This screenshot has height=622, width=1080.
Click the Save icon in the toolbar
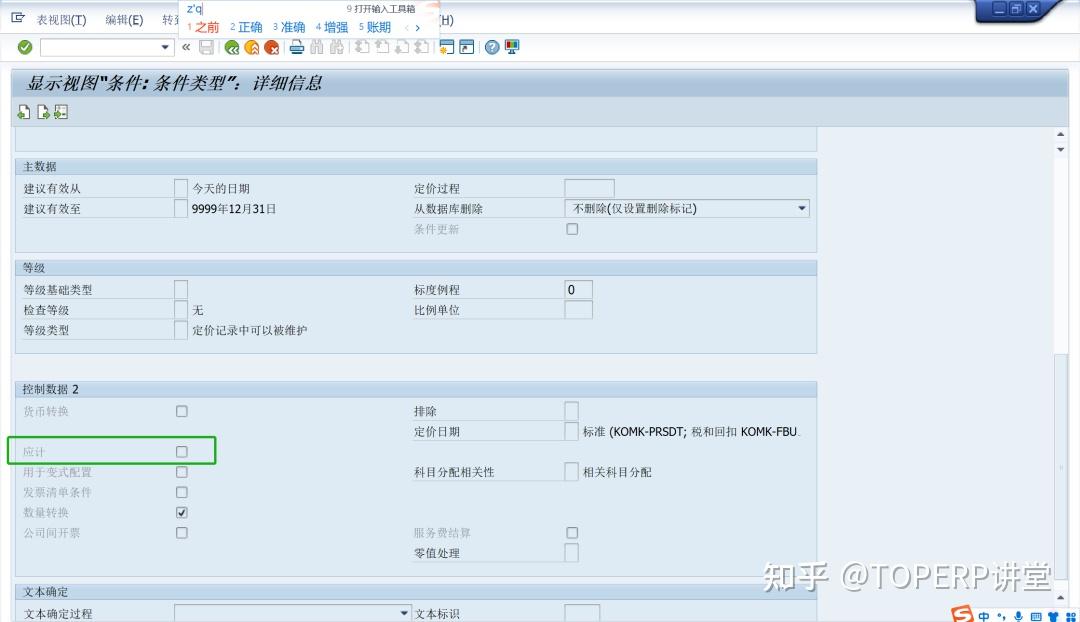point(207,47)
